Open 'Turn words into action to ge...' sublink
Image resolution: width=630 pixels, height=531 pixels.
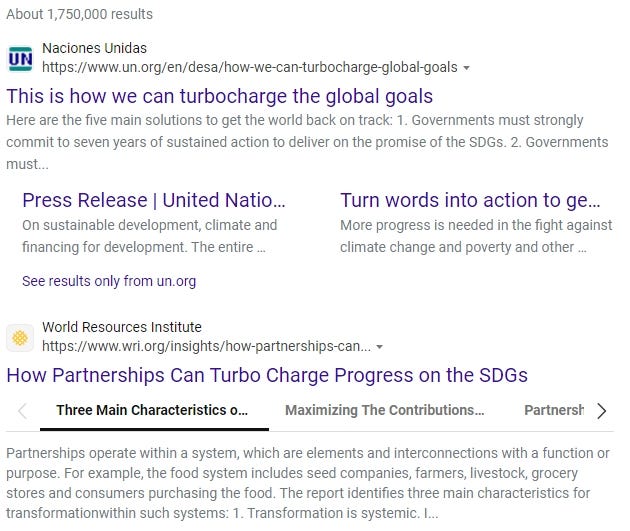coord(470,200)
